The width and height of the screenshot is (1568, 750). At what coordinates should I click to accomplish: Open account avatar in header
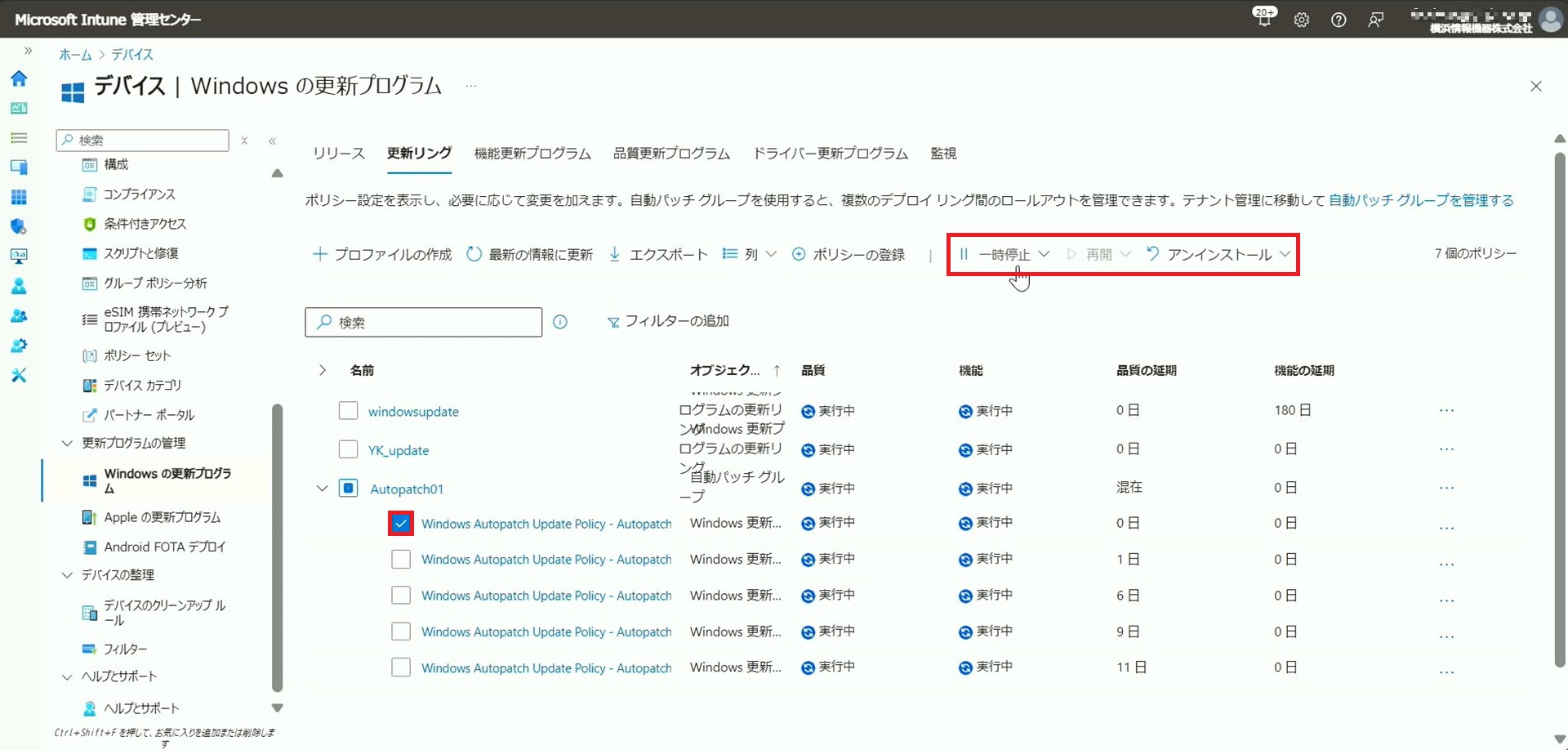point(1550,19)
